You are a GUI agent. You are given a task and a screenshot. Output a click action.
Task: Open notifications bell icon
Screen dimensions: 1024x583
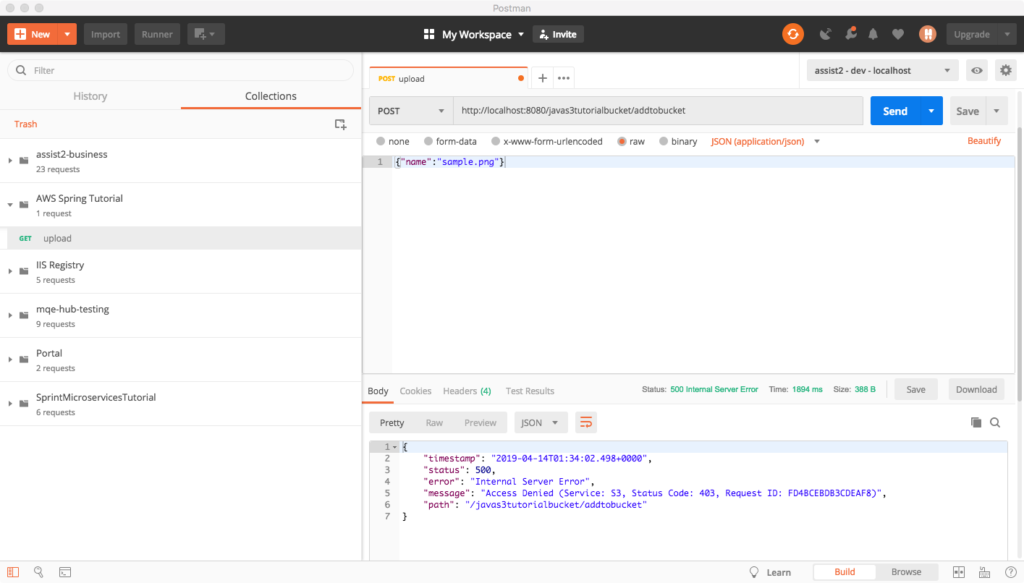tap(873, 34)
